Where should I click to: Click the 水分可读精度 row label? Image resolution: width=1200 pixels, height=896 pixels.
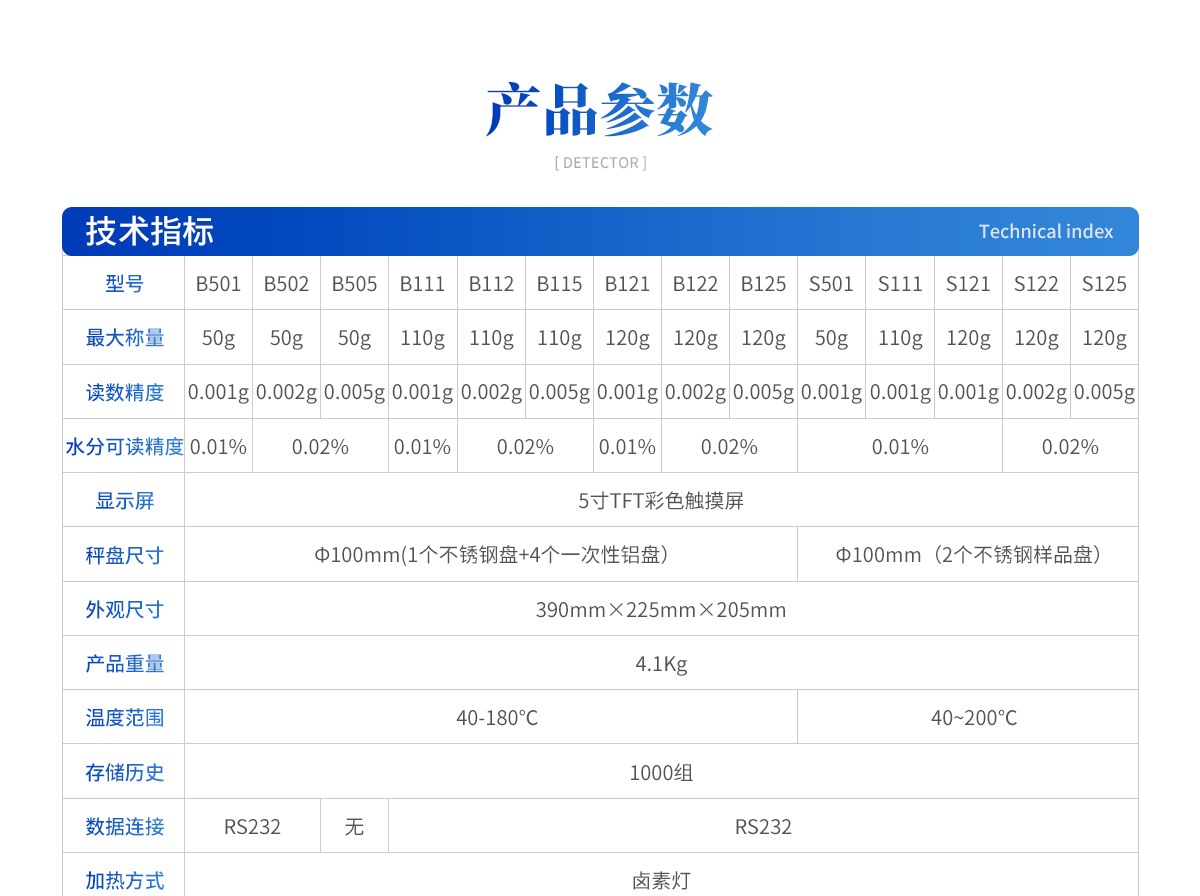[124, 446]
